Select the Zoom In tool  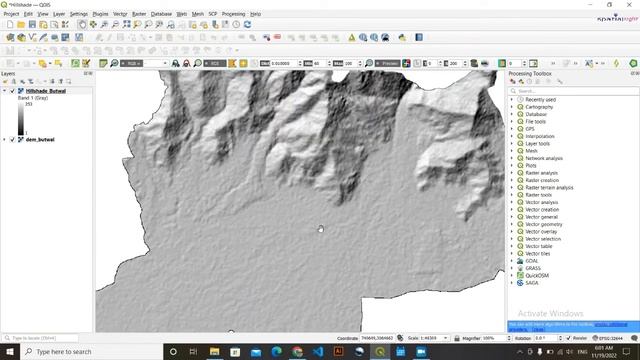tap(104, 24)
